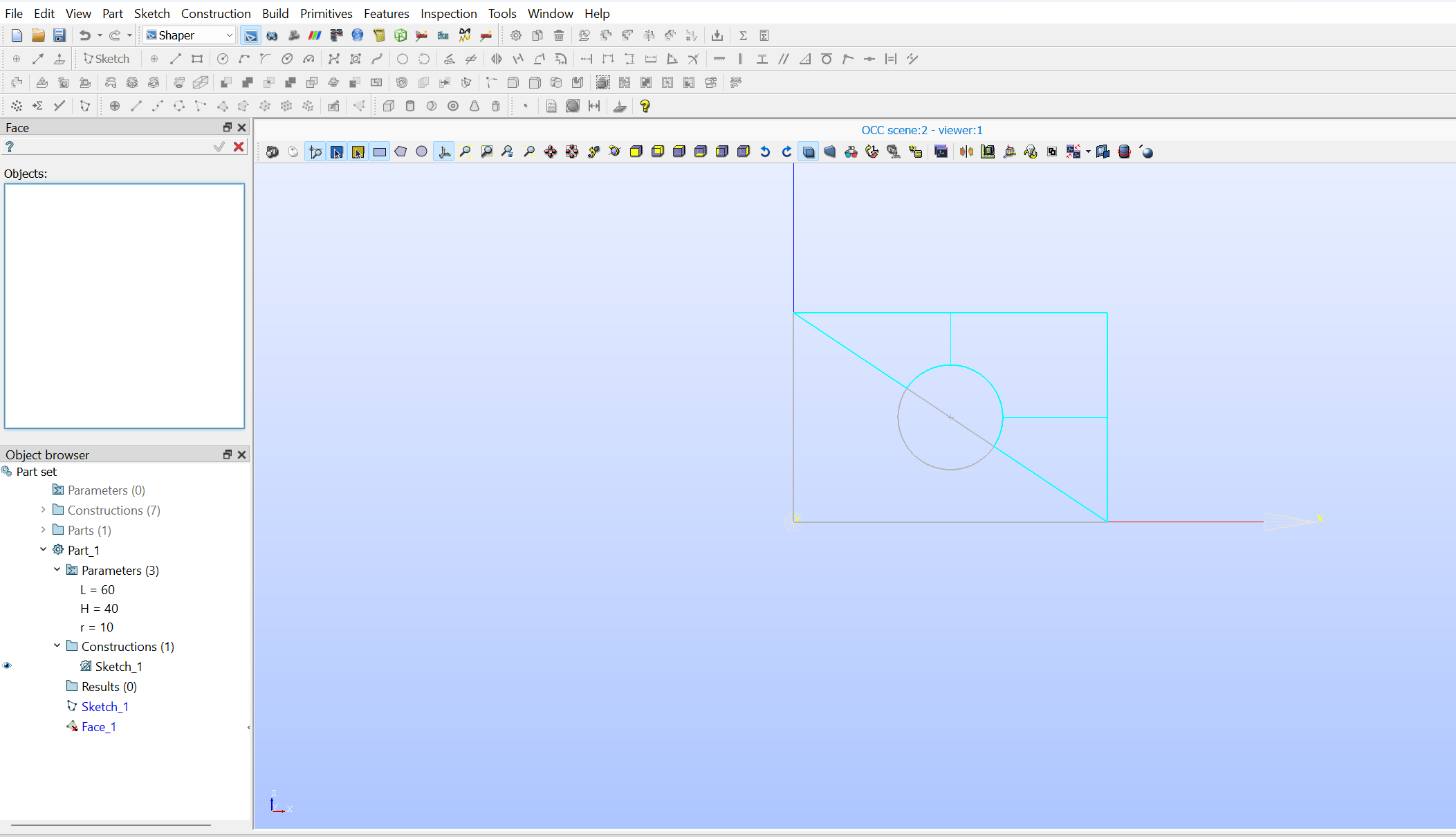Select the Part set root item
Screen dimensions: 1456x837
[x=36, y=472]
